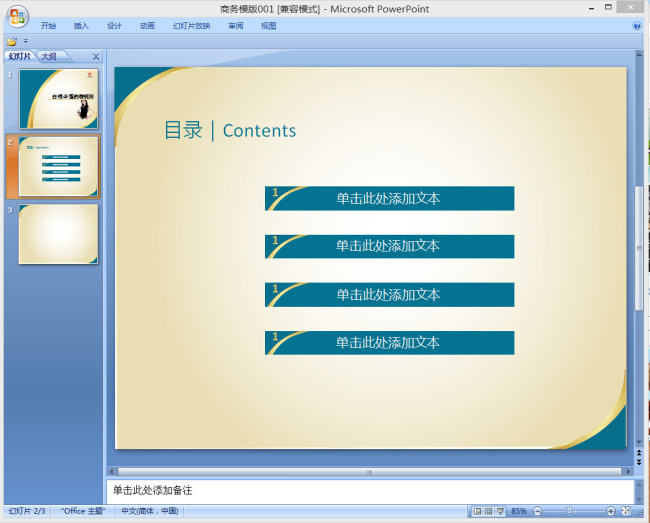Switch to the 大纲 outline tab
The width and height of the screenshot is (650, 523).
(49, 56)
